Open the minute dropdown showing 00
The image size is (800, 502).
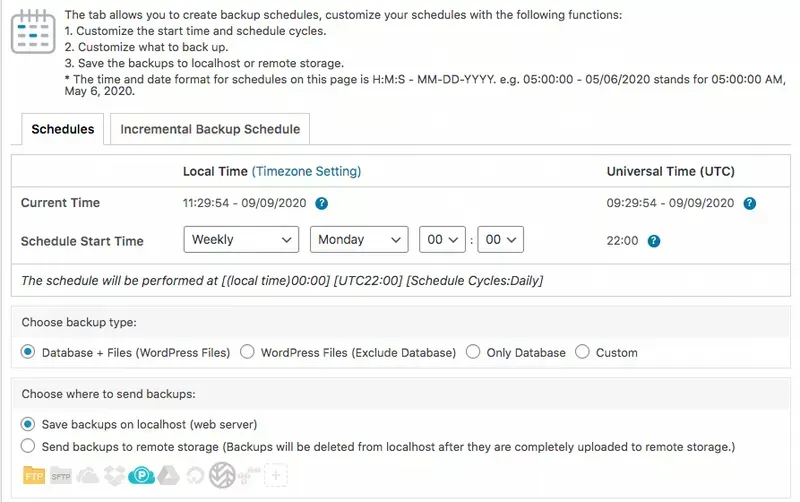coord(501,239)
